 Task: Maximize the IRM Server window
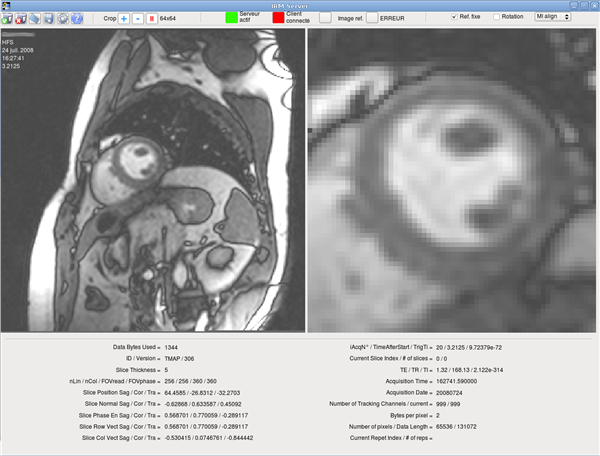tap(584, 5)
